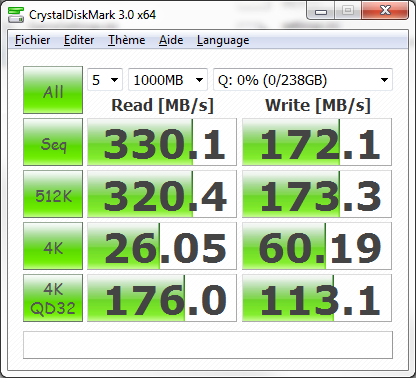This screenshot has width=416, height=378.
Task: Open the Aide menu
Action: pyautogui.click(x=171, y=40)
